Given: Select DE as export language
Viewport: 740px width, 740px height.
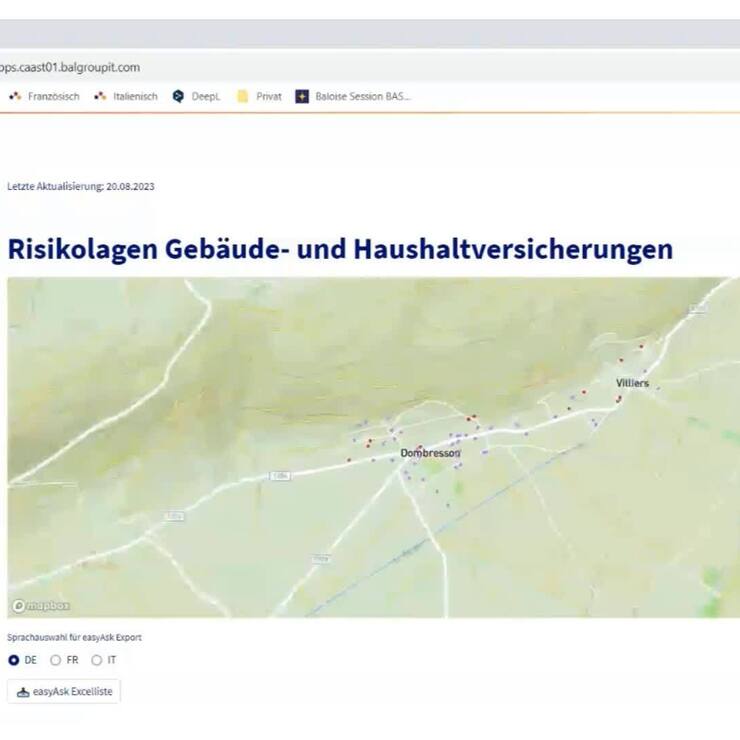Looking at the screenshot, I should click(14, 660).
